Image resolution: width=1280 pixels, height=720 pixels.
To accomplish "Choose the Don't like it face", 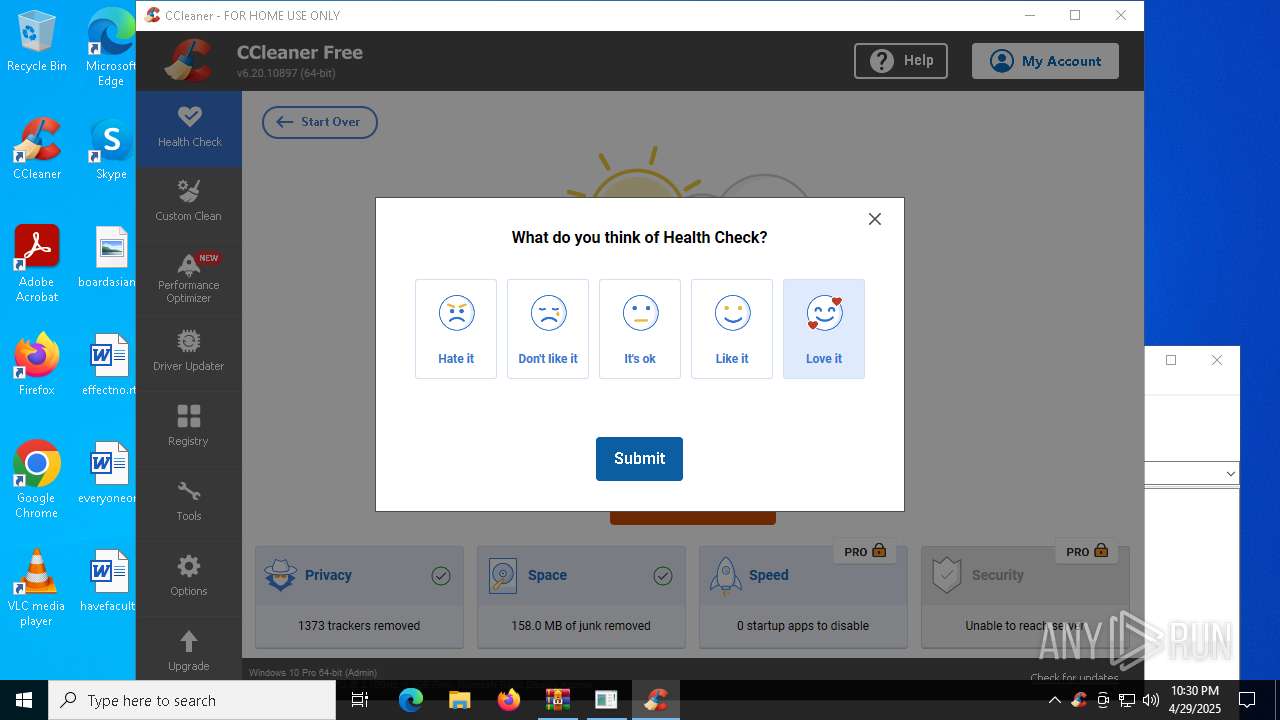I will (548, 329).
